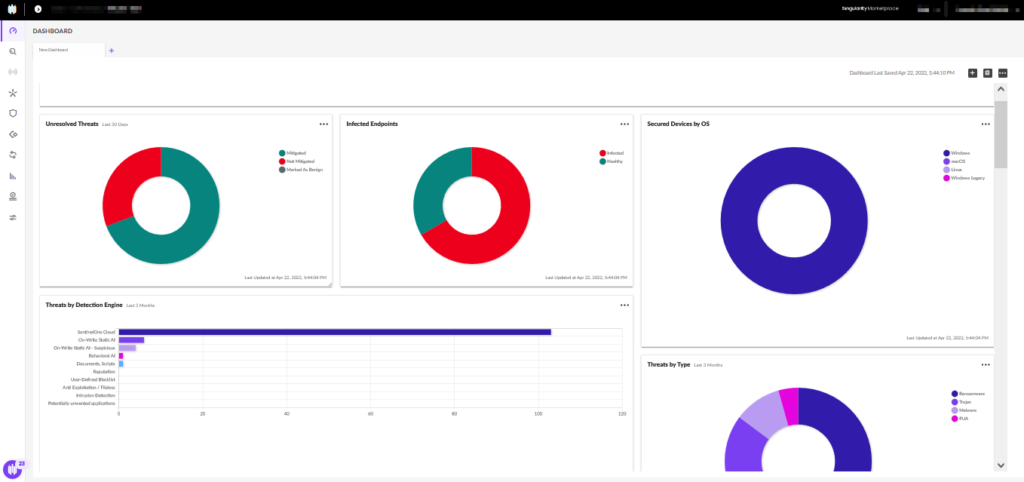The height and width of the screenshot is (482, 1024).
Task: Open the Dashboard gauge icon in sidebar
Action: click(x=13, y=31)
